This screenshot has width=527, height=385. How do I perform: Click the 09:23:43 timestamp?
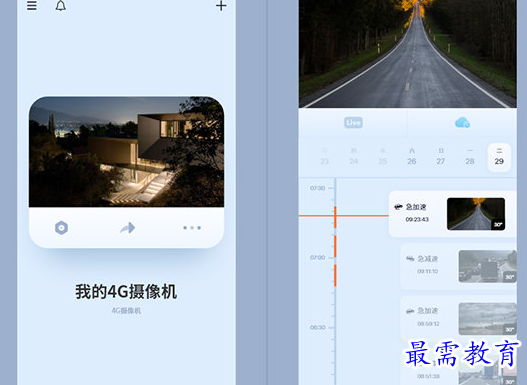[417, 219]
